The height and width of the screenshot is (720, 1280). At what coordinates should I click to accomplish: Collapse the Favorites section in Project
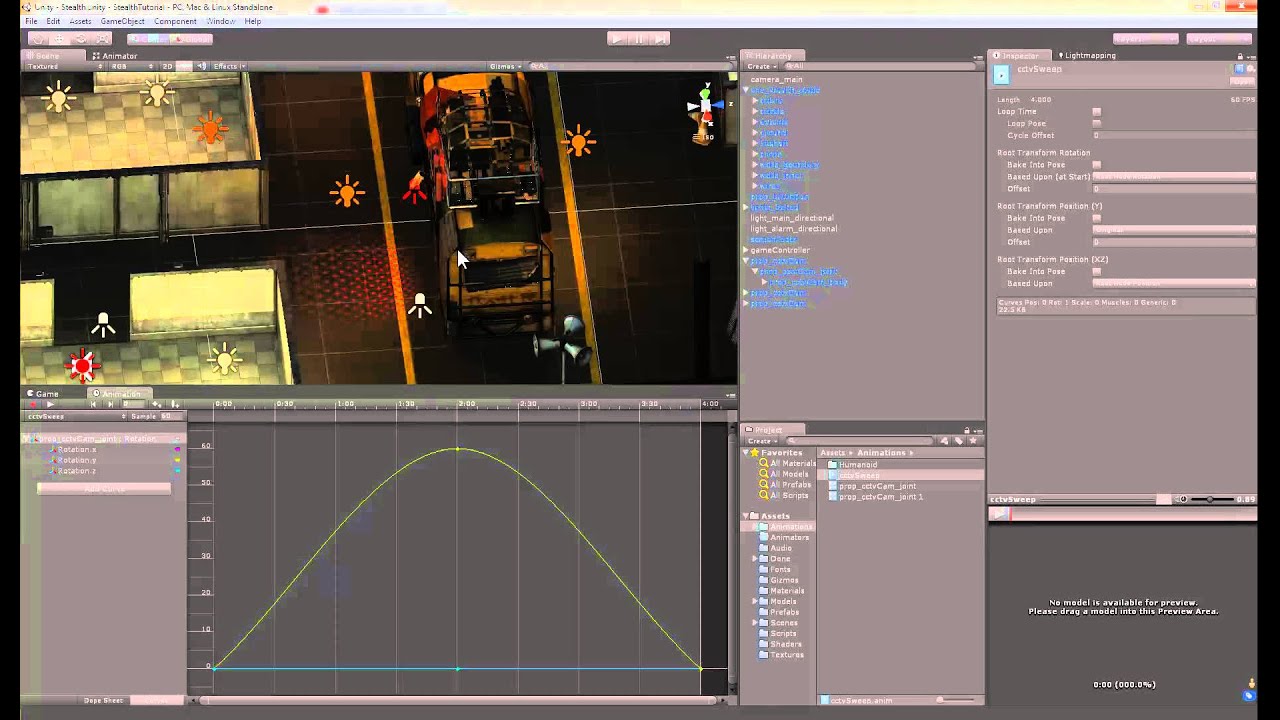[748, 453]
